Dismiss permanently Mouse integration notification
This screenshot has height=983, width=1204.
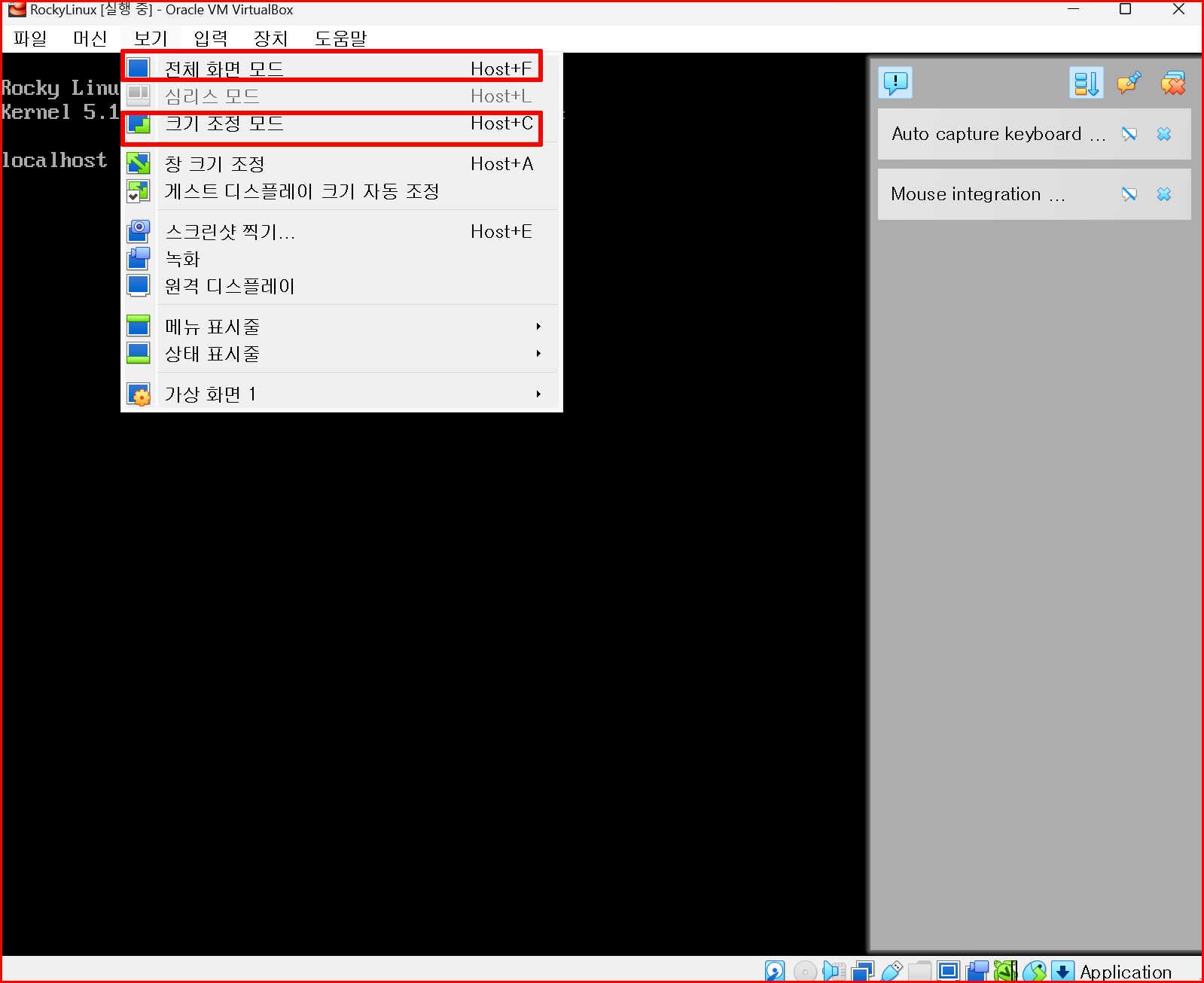pyautogui.click(x=1129, y=194)
